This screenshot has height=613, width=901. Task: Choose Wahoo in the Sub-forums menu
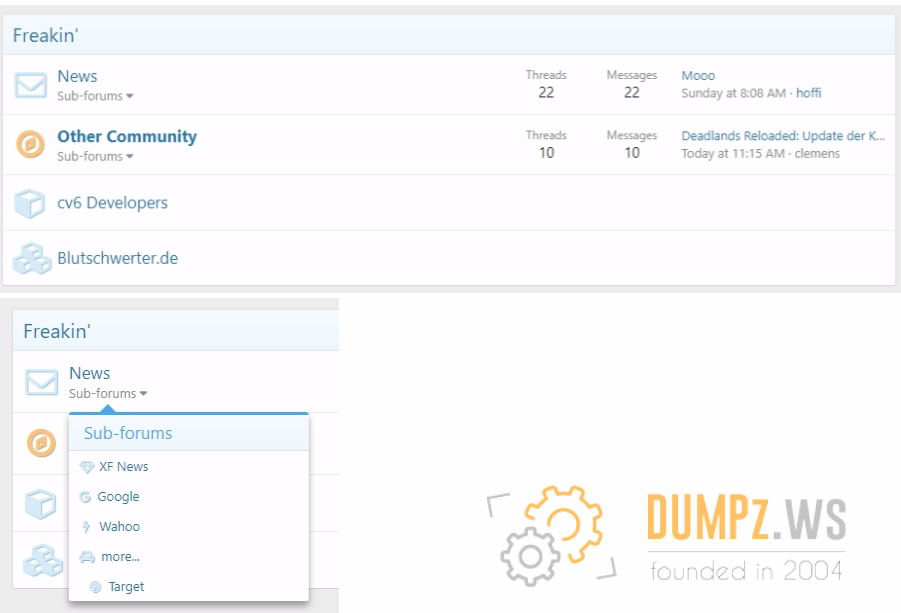tap(119, 527)
